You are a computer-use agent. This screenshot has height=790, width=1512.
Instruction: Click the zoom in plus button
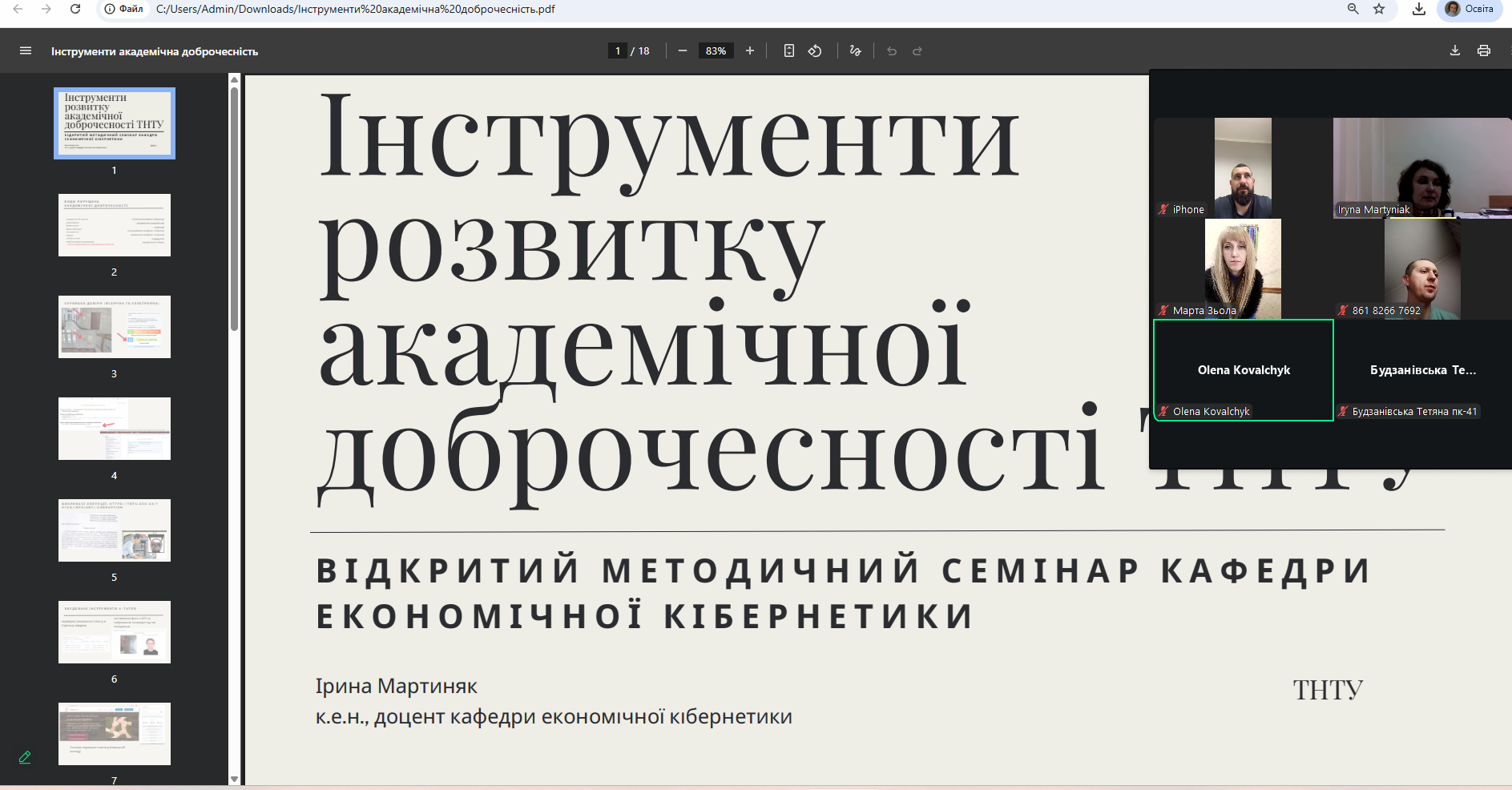click(750, 50)
